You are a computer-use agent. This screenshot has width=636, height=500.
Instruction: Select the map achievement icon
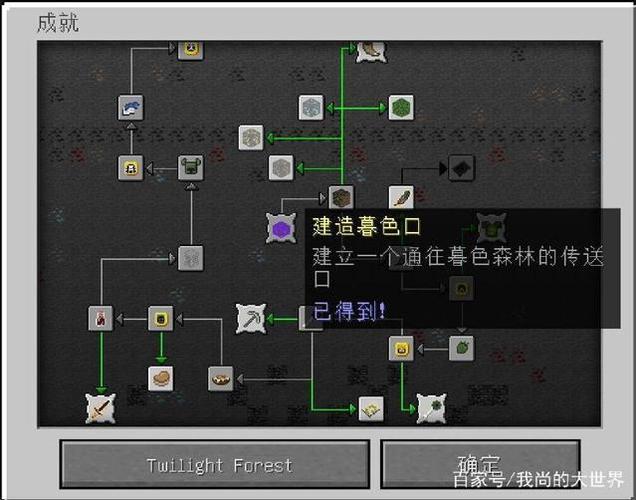pos(371,409)
